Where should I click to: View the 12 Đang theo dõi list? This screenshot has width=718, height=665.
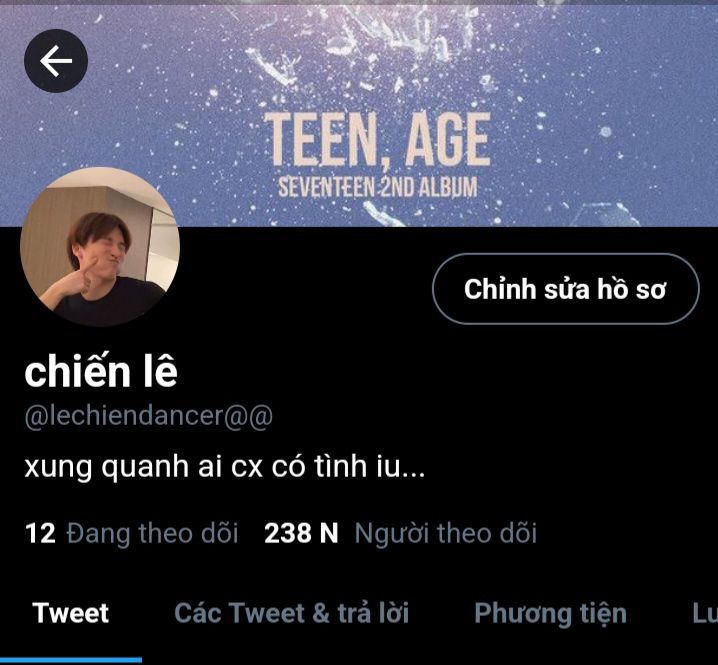(131, 534)
